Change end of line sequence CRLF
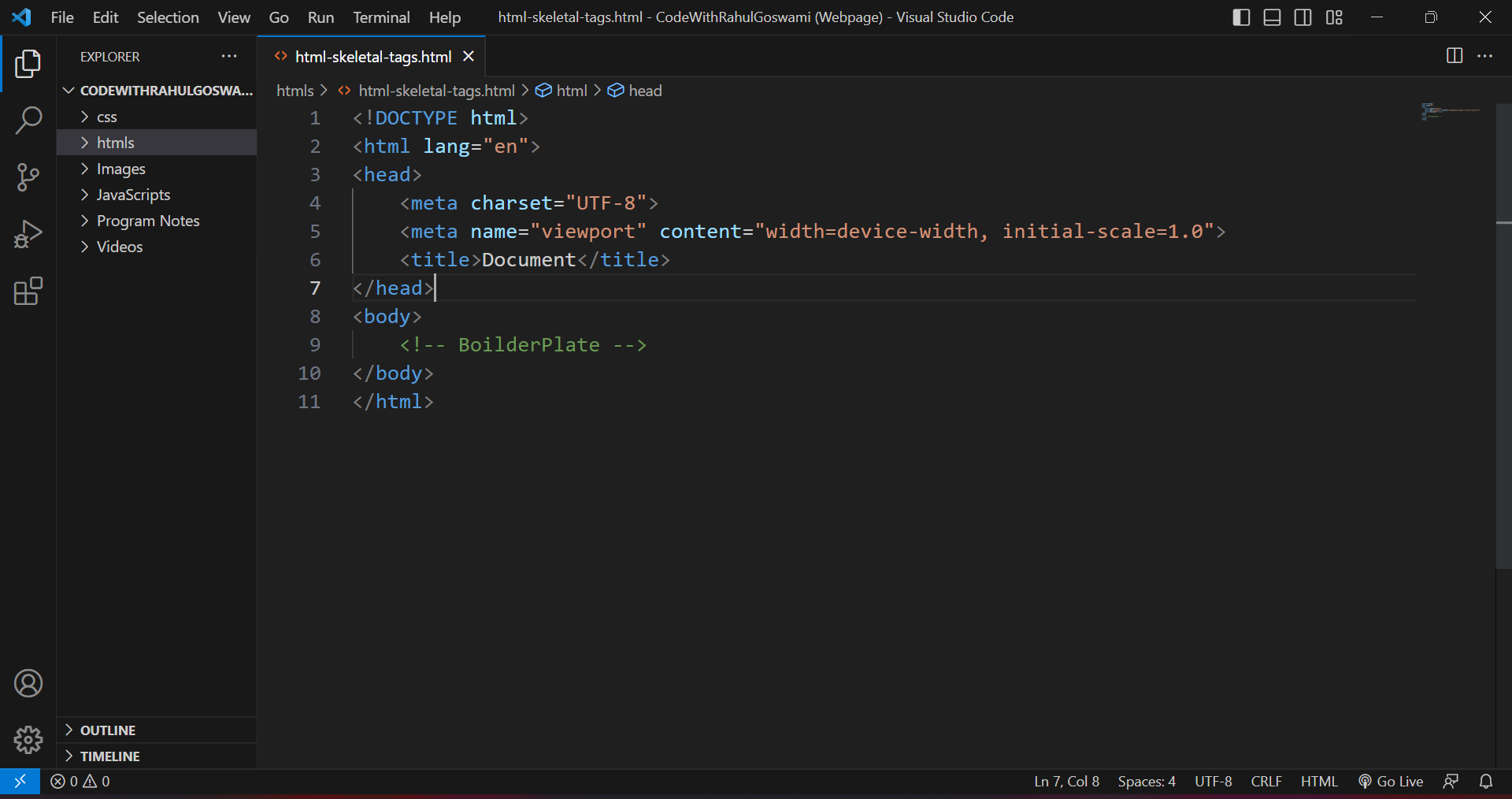The width and height of the screenshot is (1512, 799). (x=1266, y=782)
